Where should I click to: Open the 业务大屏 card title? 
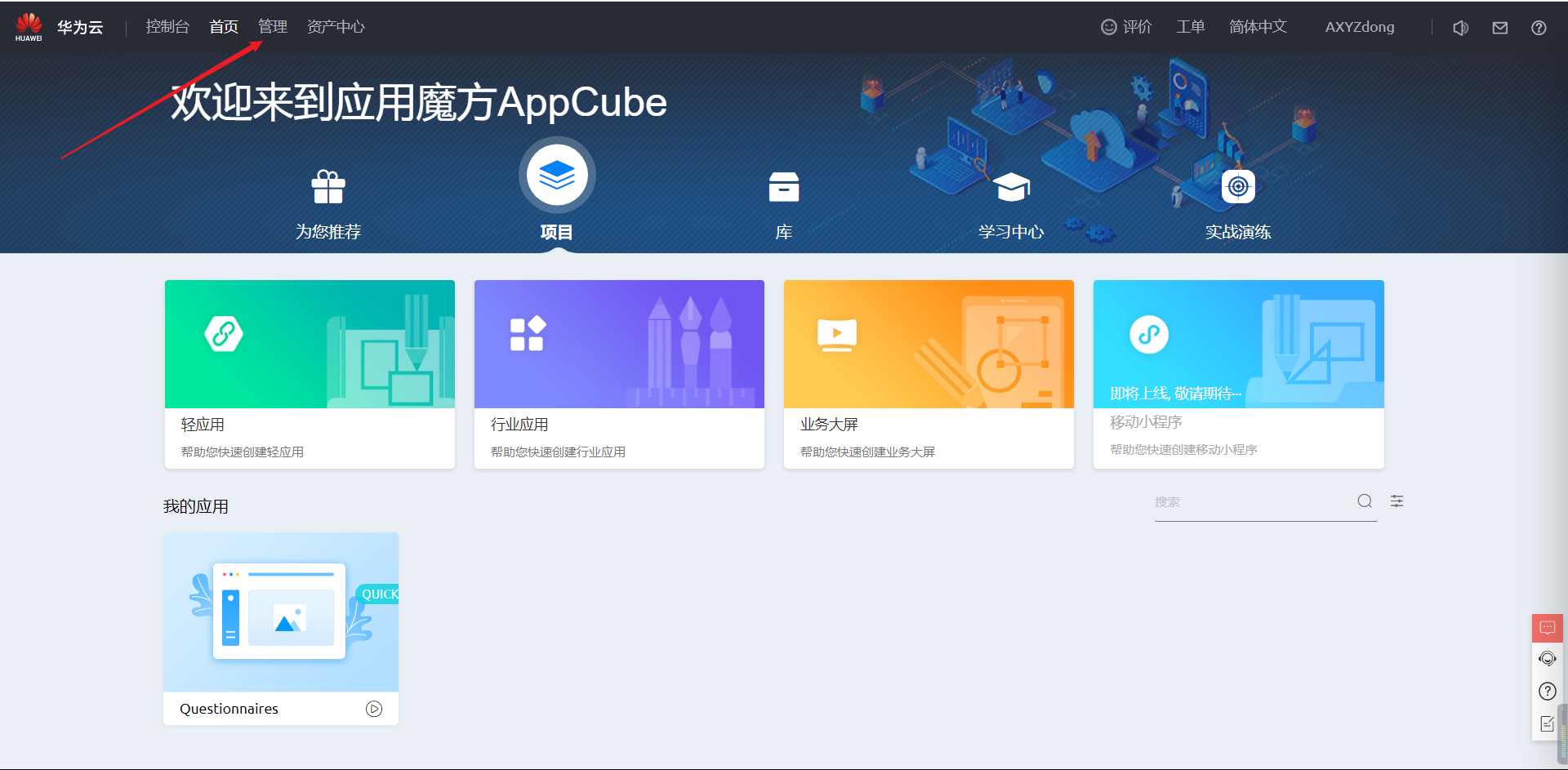829,425
